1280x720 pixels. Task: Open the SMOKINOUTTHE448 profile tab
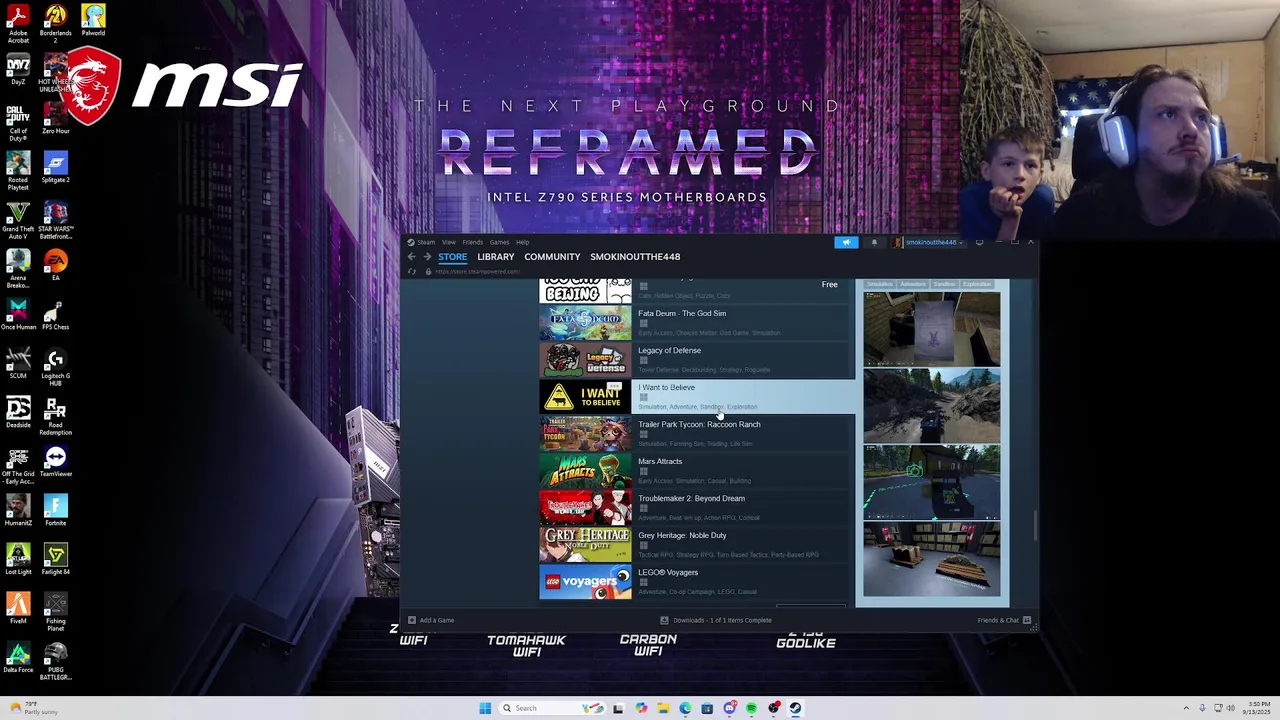pos(635,257)
